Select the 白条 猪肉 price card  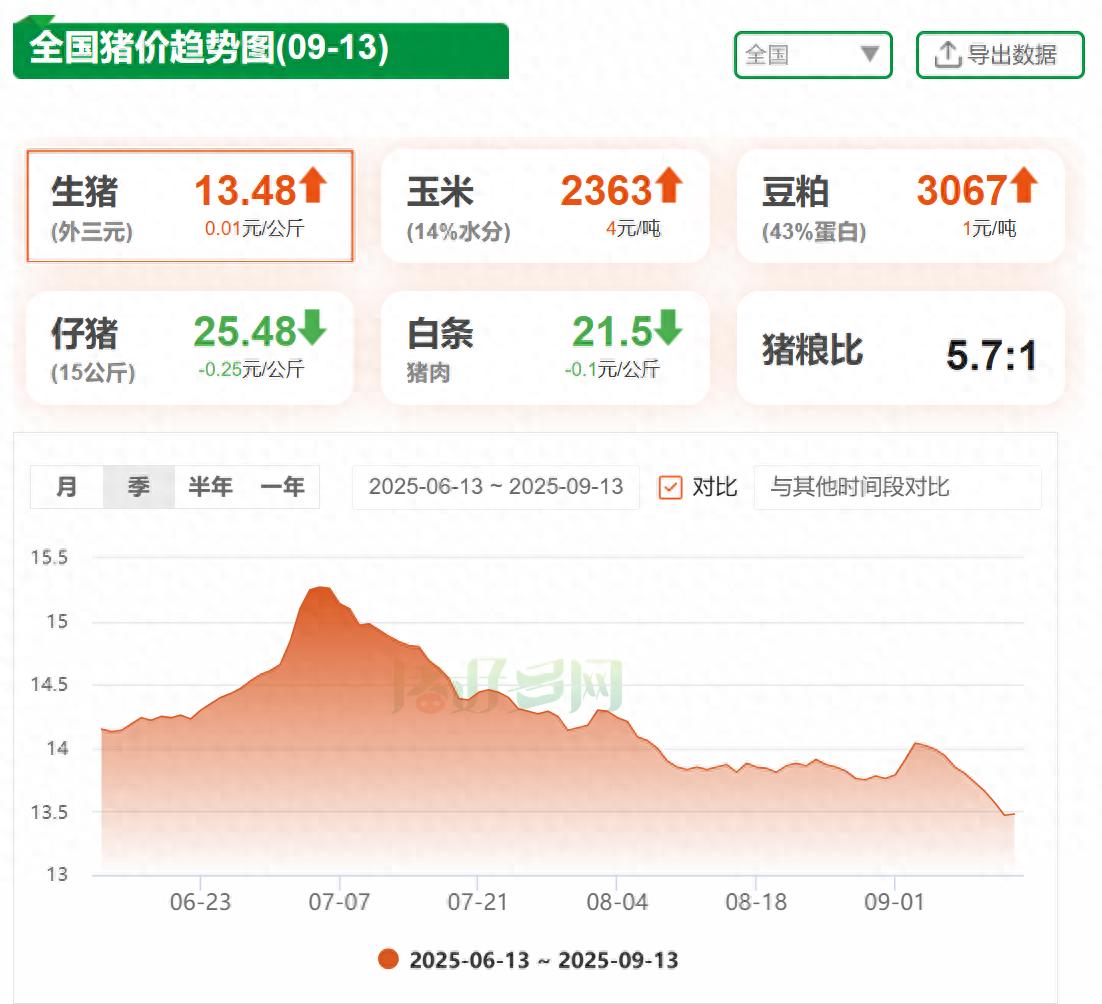tap(545, 348)
